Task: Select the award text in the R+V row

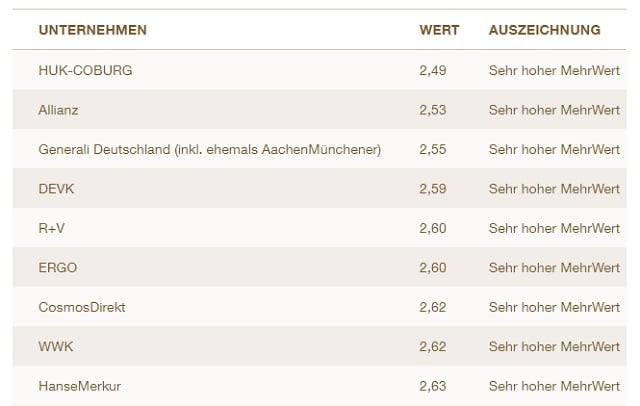Action: pos(554,228)
